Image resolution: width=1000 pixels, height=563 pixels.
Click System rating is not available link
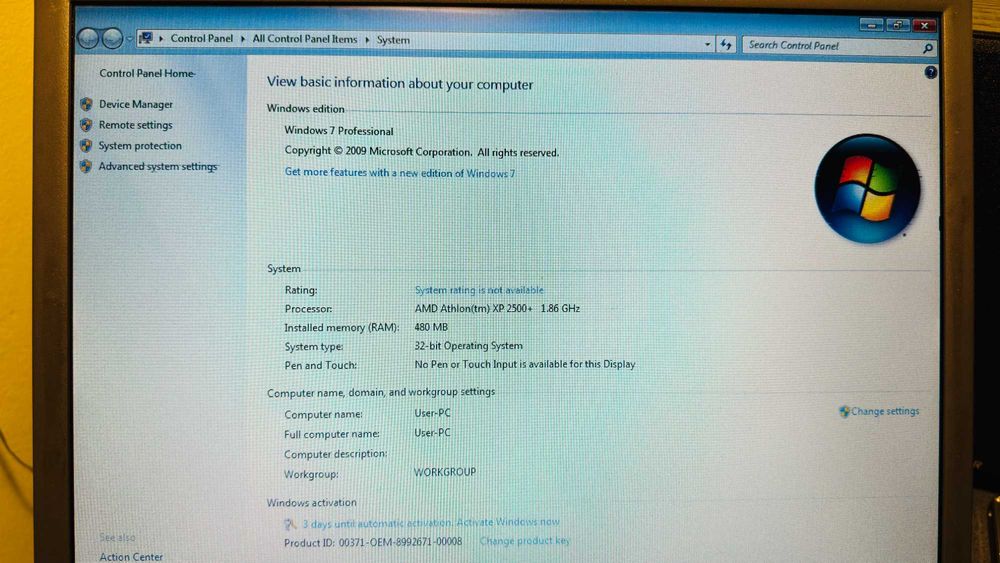click(479, 290)
